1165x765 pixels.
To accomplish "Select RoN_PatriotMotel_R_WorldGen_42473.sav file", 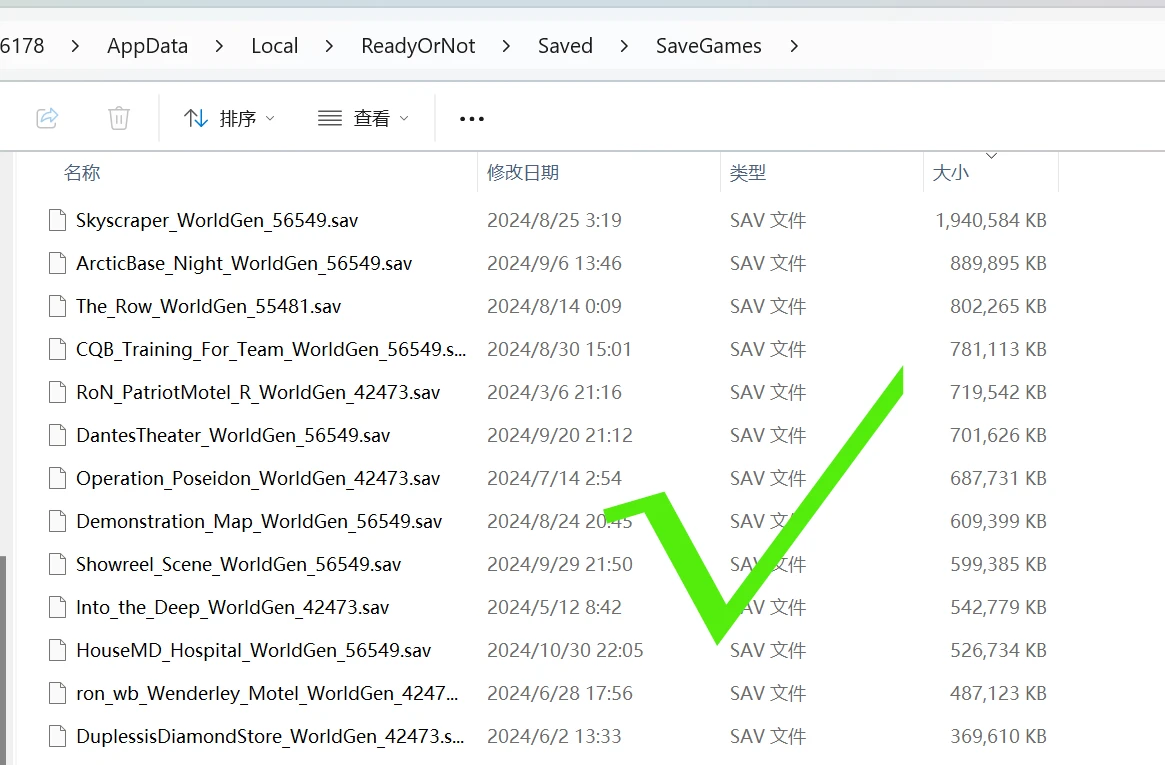I will point(258,393).
